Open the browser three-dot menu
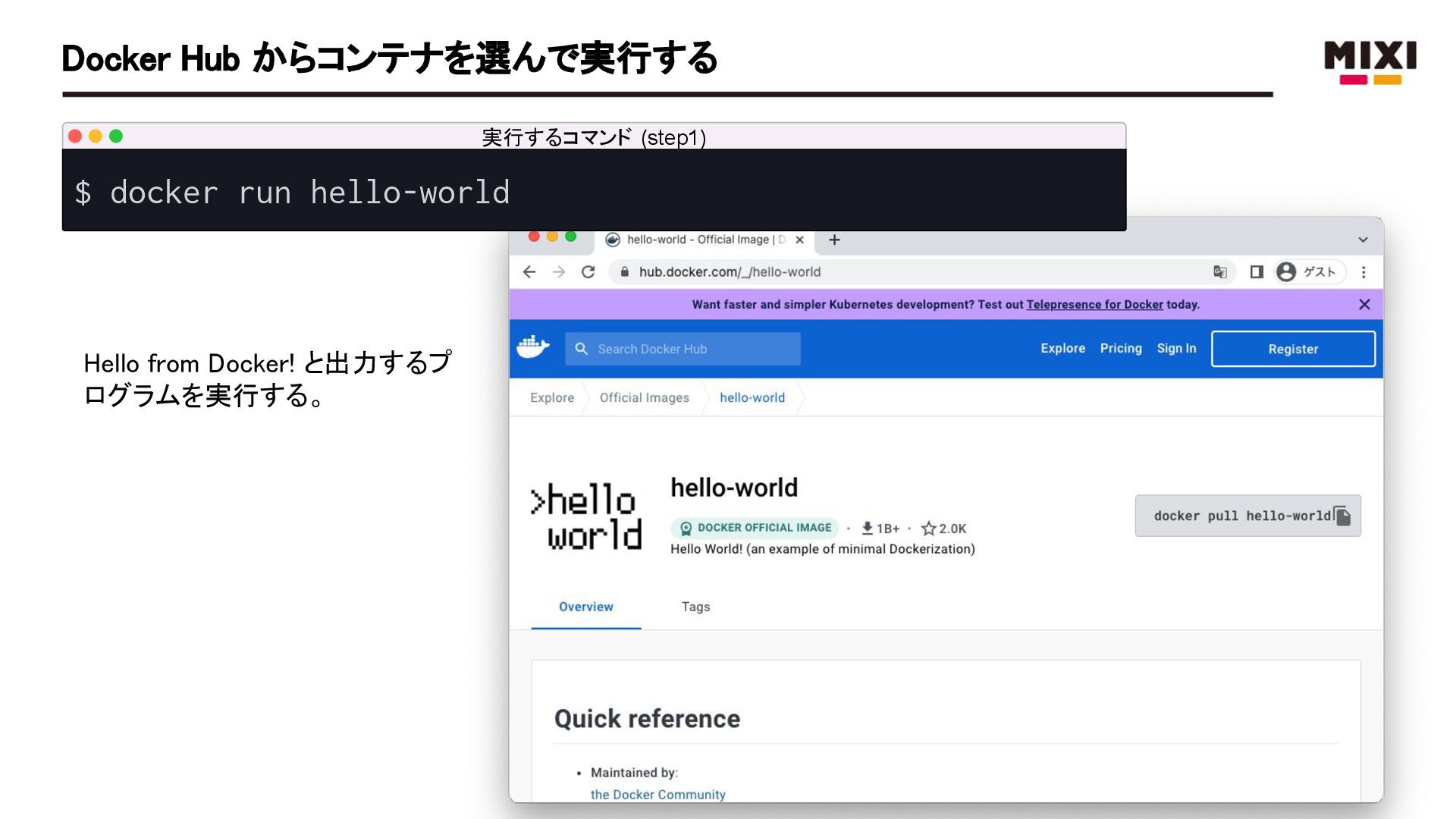This screenshot has width=1456, height=819. [1363, 271]
